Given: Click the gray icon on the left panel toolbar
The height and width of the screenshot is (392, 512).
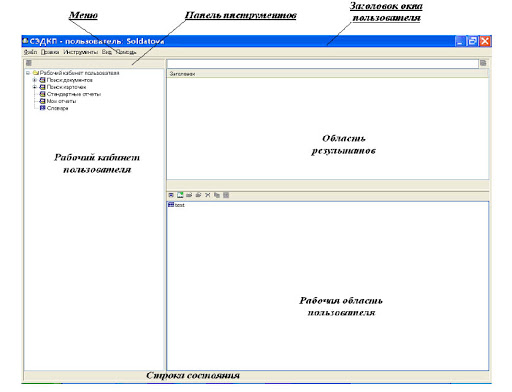Looking at the screenshot, I should coord(29,63).
